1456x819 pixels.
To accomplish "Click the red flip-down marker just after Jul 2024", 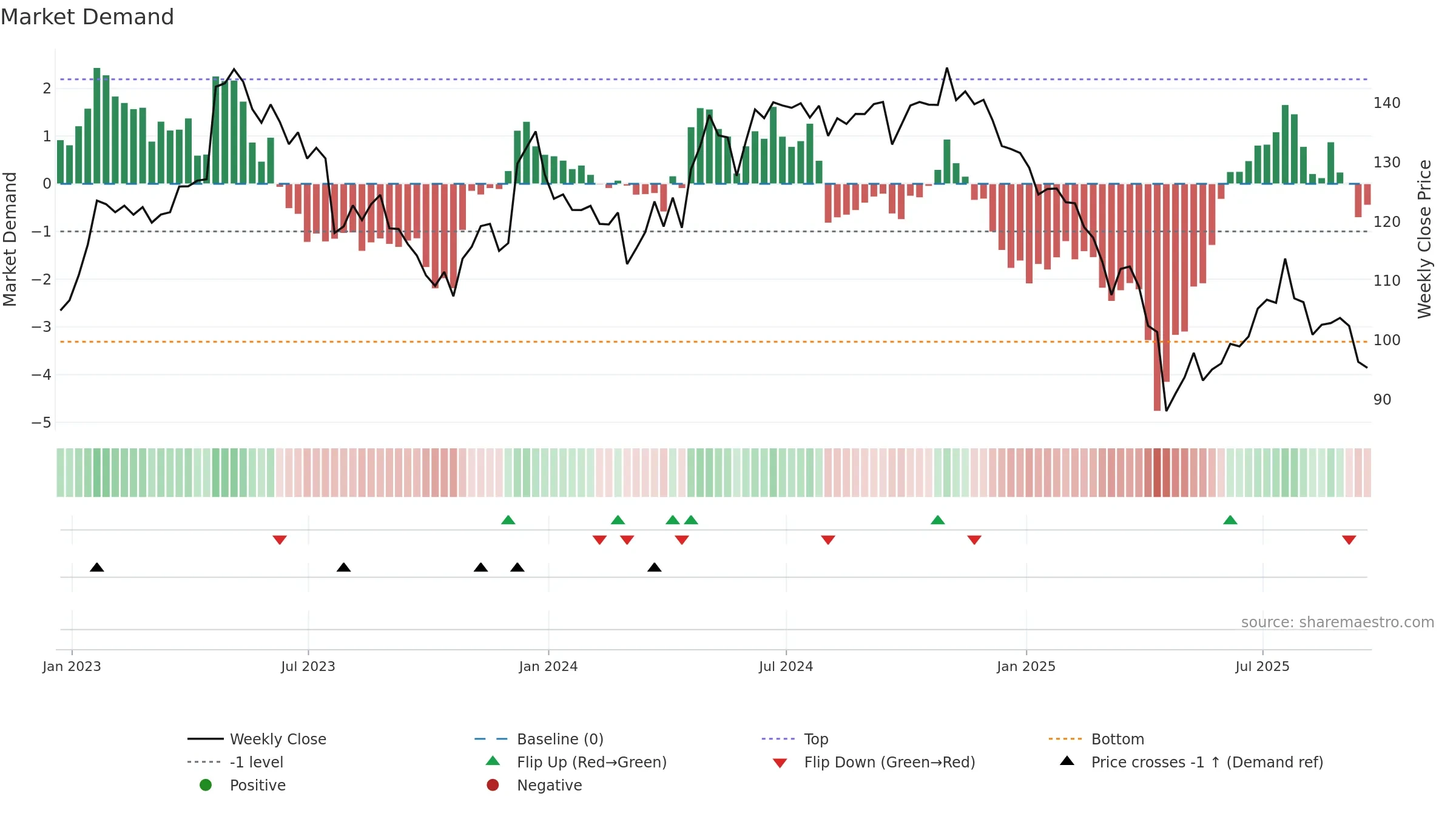I will click(828, 540).
